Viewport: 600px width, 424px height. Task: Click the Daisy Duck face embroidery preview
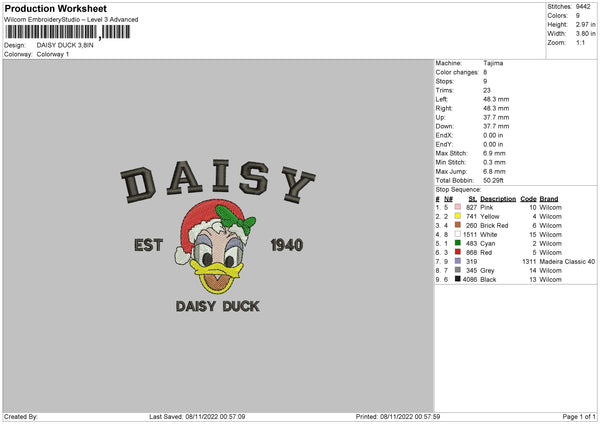coord(216,246)
